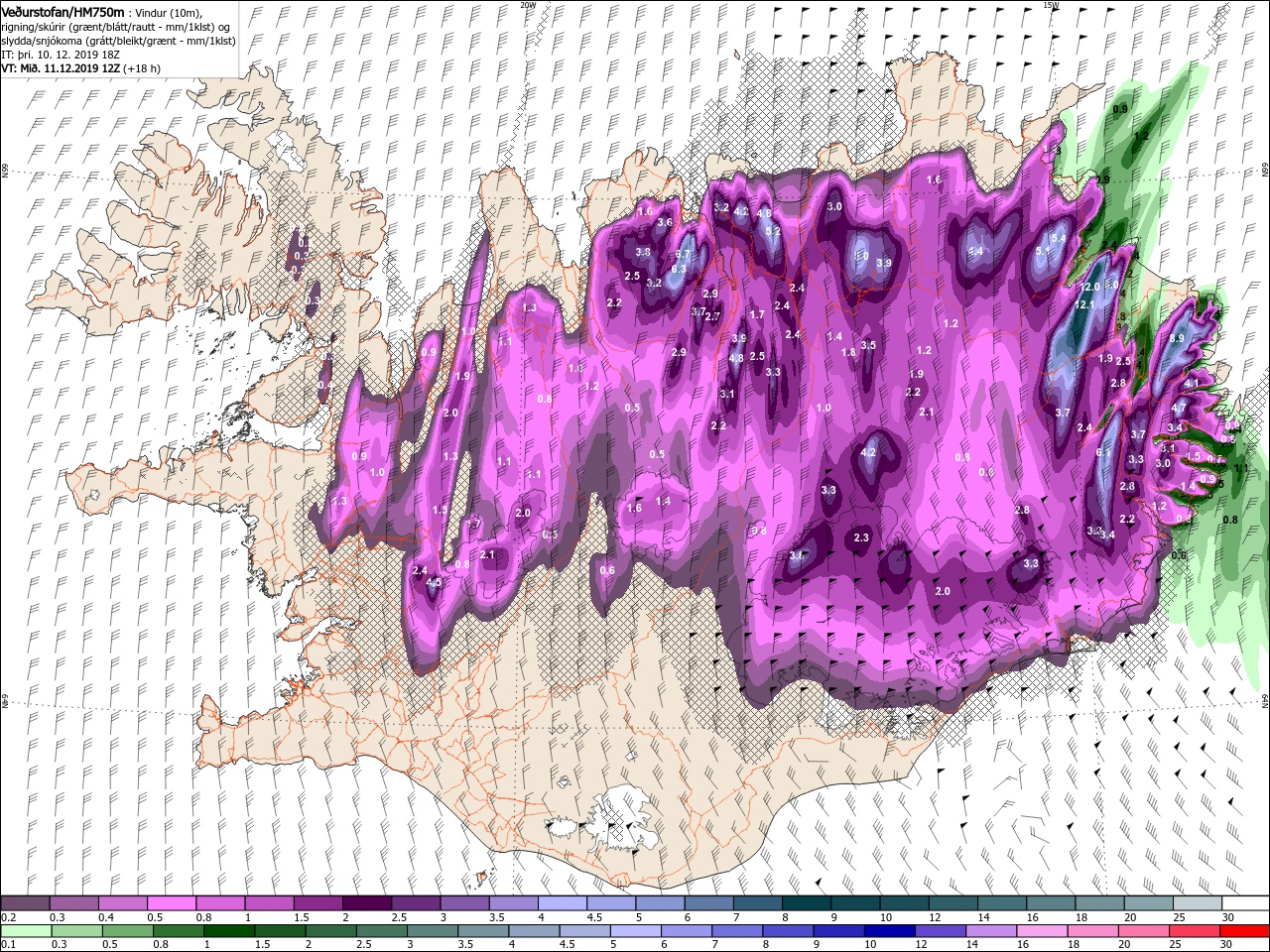Image resolution: width=1270 pixels, height=952 pixels.
Task: Pick the bright red lower swatch after 30
Action: pyautogui.click(x=1245, y=930)
